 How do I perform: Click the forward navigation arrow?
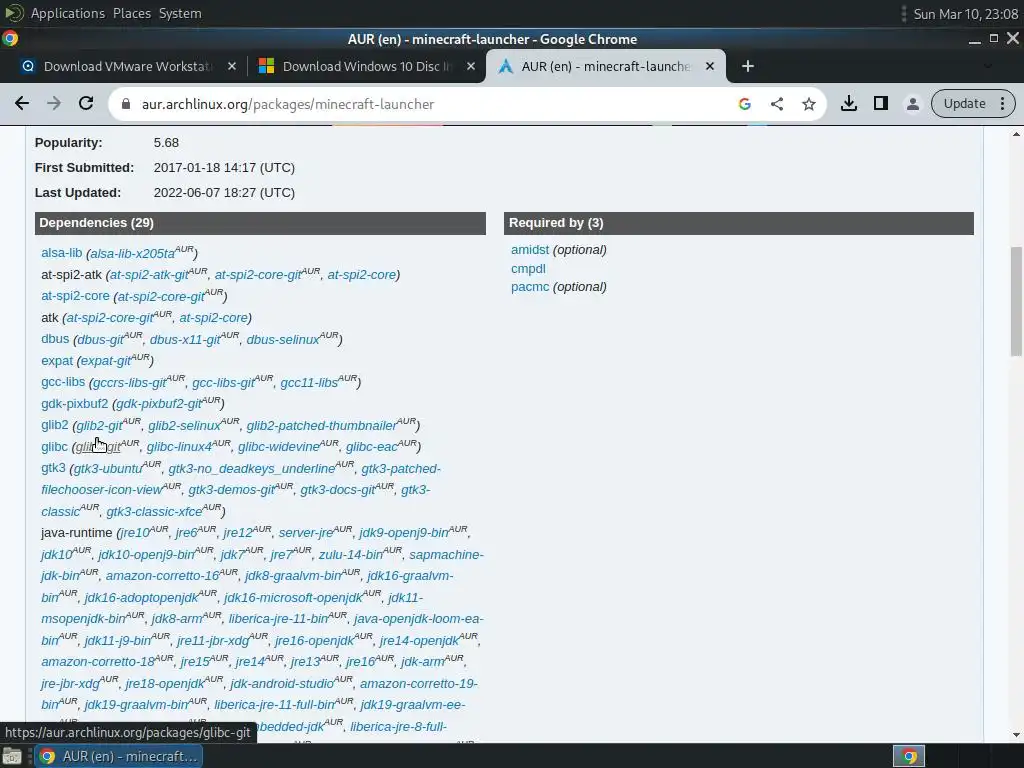point(54,103)
